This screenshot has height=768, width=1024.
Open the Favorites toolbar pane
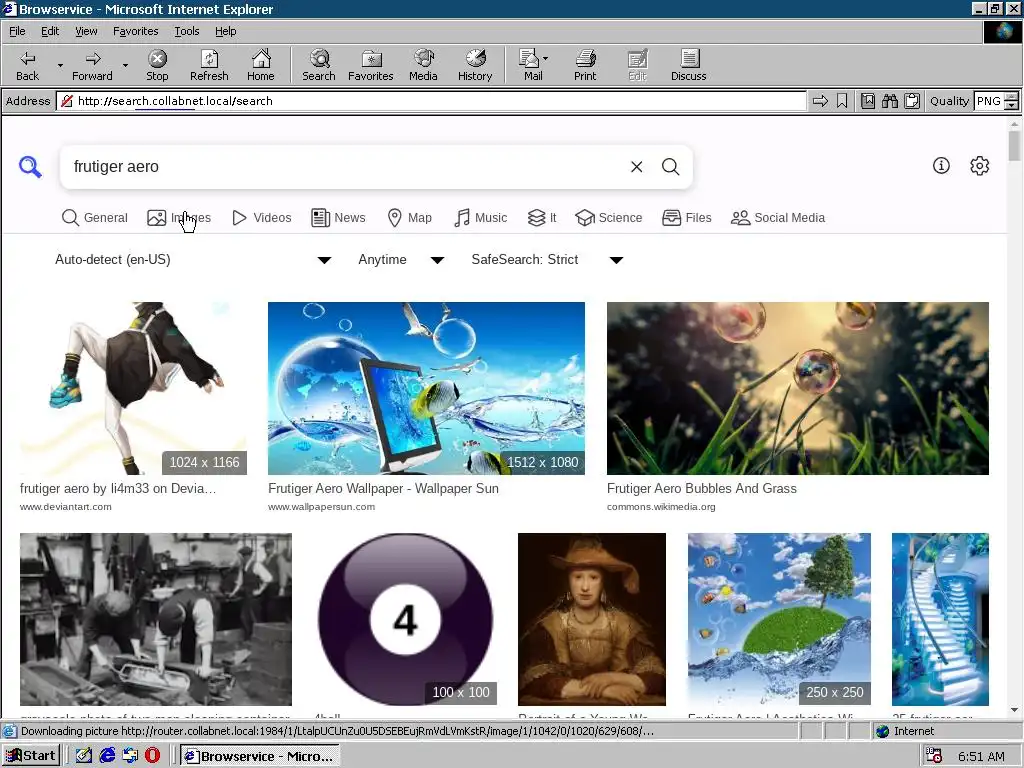pyautogui.click(x=370, y=65)
